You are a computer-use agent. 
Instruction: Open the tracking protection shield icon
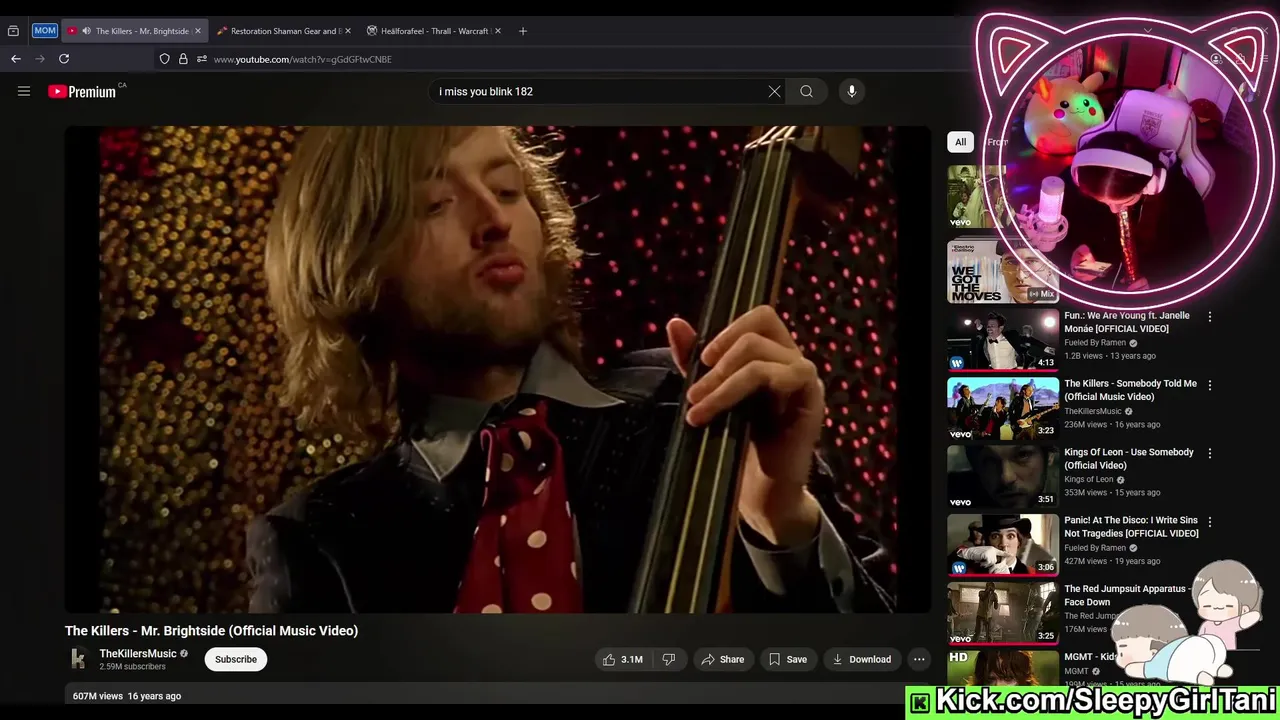click(165, 59)
